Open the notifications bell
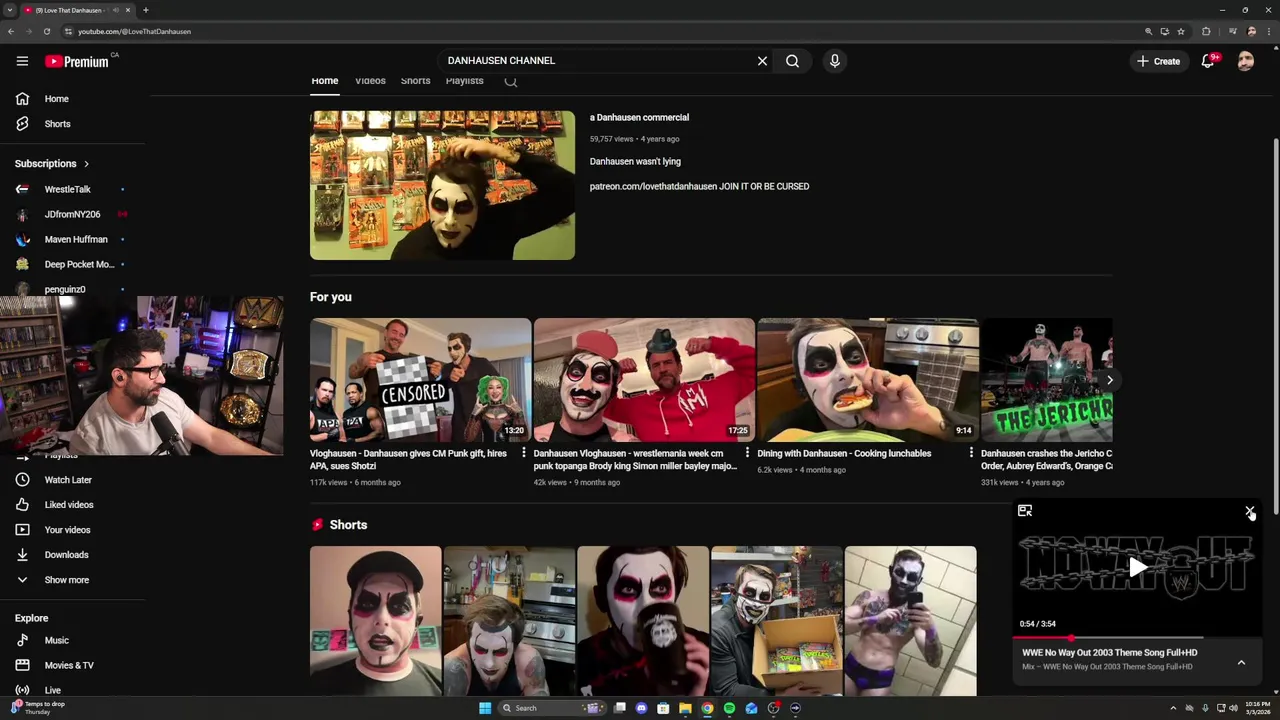The width and height of the screenshot is (1280, 720). (1208, 61)
